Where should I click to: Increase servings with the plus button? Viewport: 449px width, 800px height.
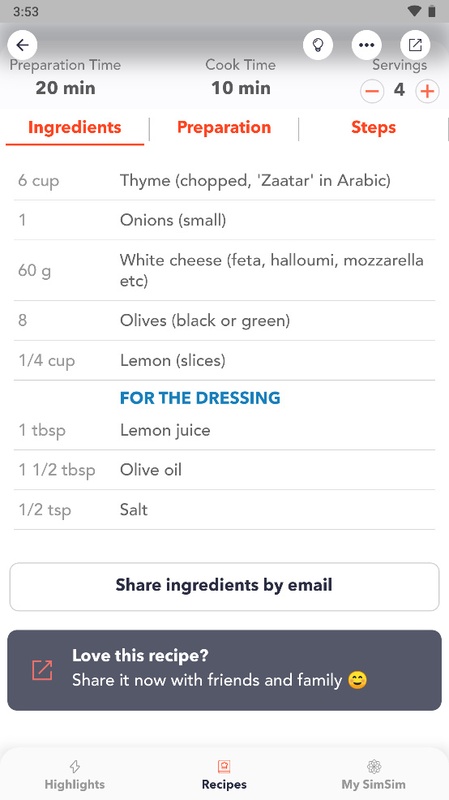(x=427, y=91)
